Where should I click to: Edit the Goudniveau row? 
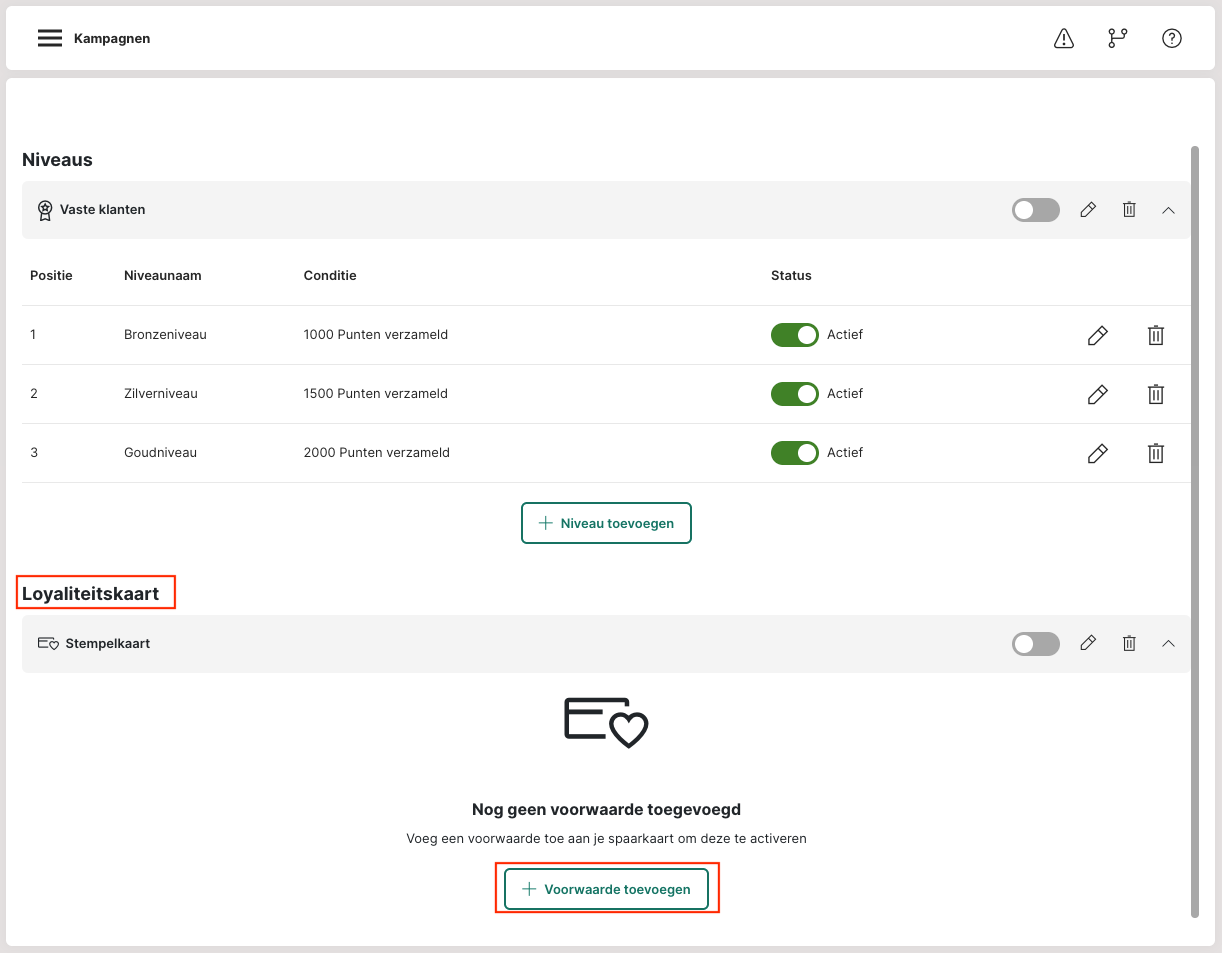tap(1097, 453)
